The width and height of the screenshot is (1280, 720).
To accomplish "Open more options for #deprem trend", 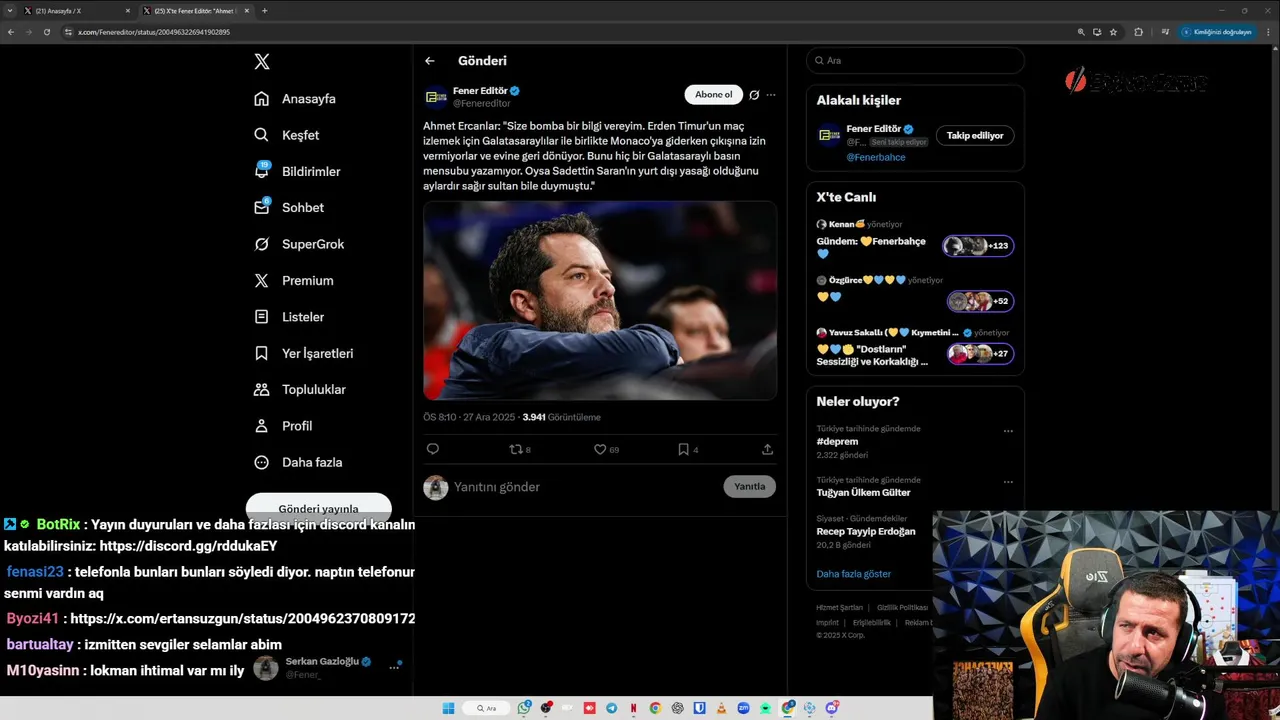I will click(1008, 431).
